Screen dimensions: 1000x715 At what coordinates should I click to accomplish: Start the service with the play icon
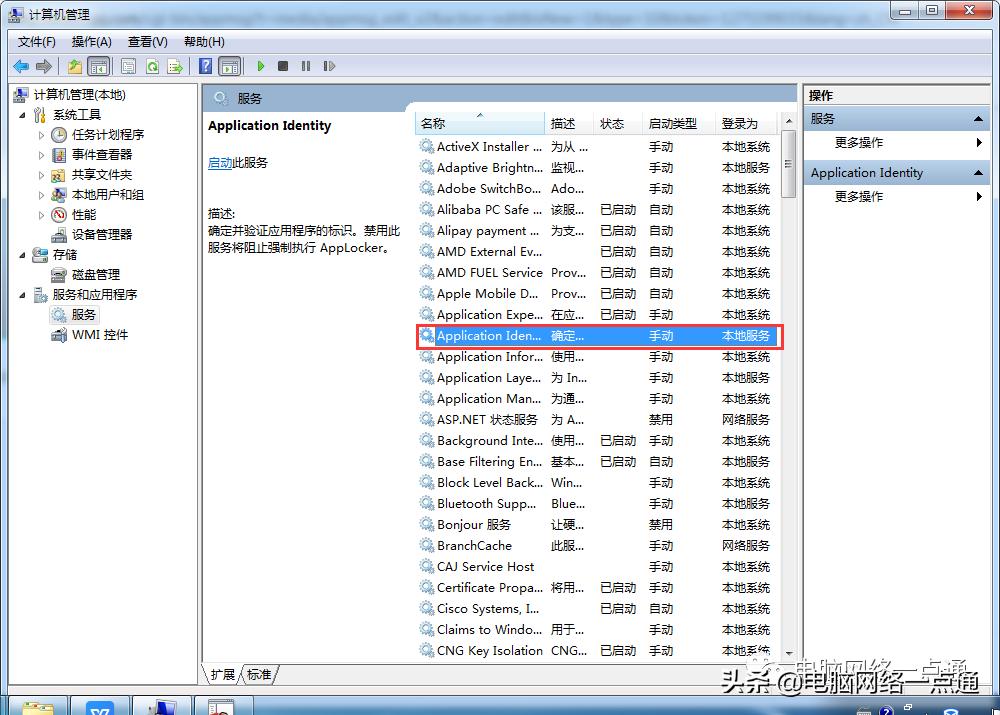[260, 66]
